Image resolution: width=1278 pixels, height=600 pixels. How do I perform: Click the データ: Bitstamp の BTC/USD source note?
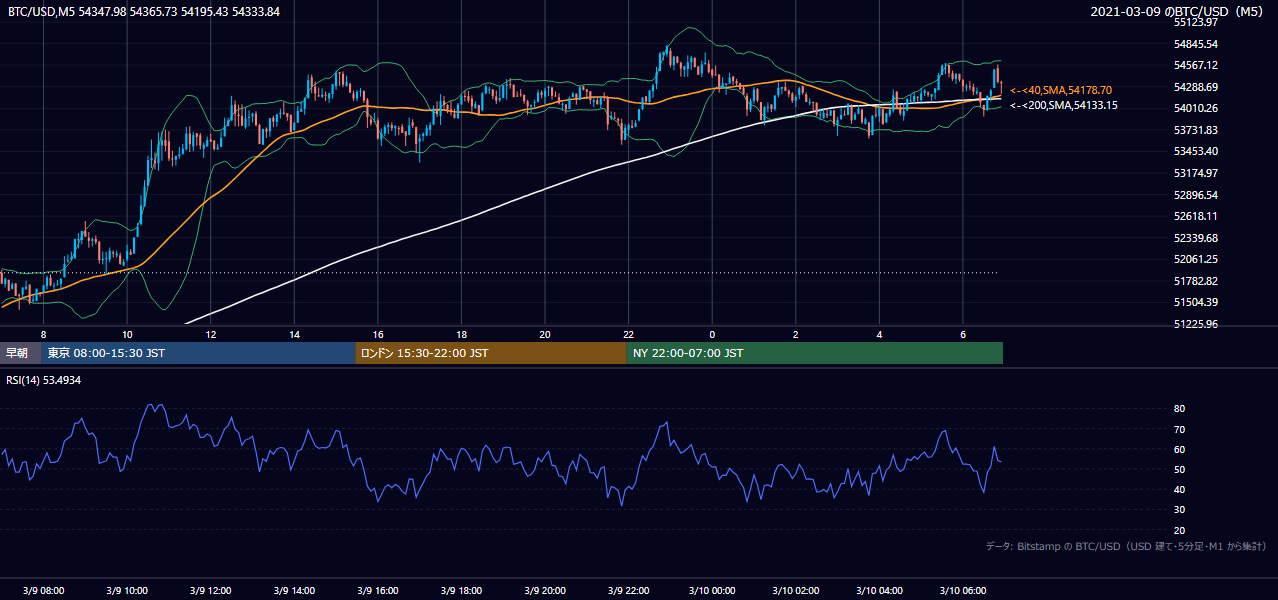(x=1126, y=546)
